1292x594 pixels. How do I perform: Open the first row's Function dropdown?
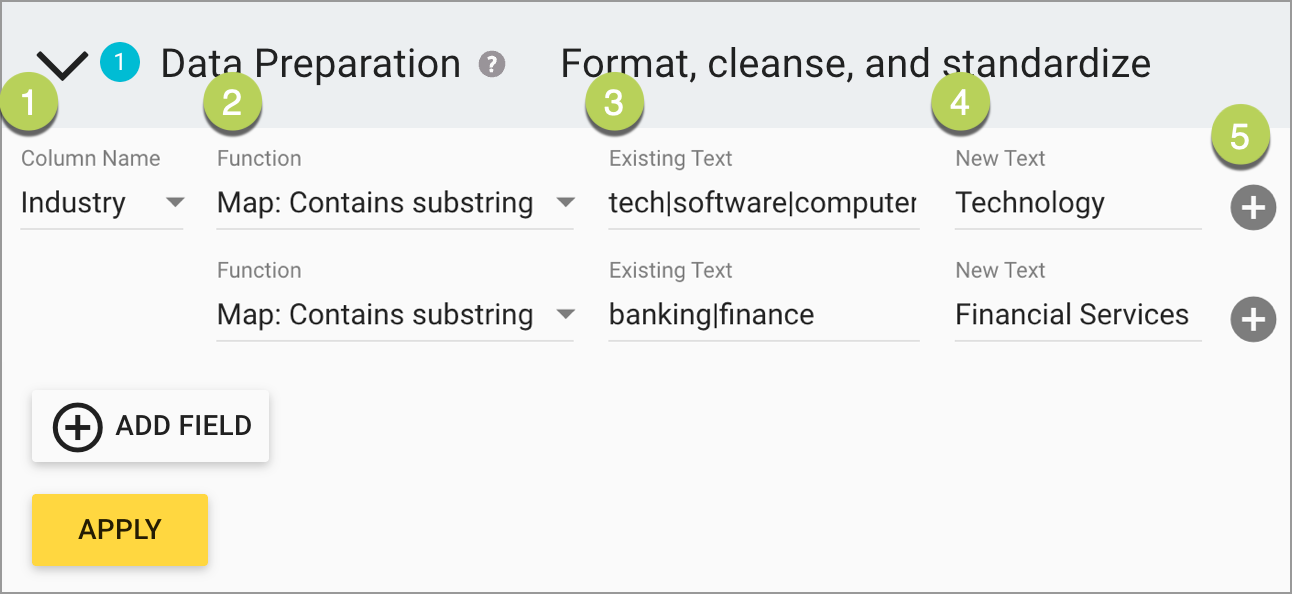click(395, 203)
